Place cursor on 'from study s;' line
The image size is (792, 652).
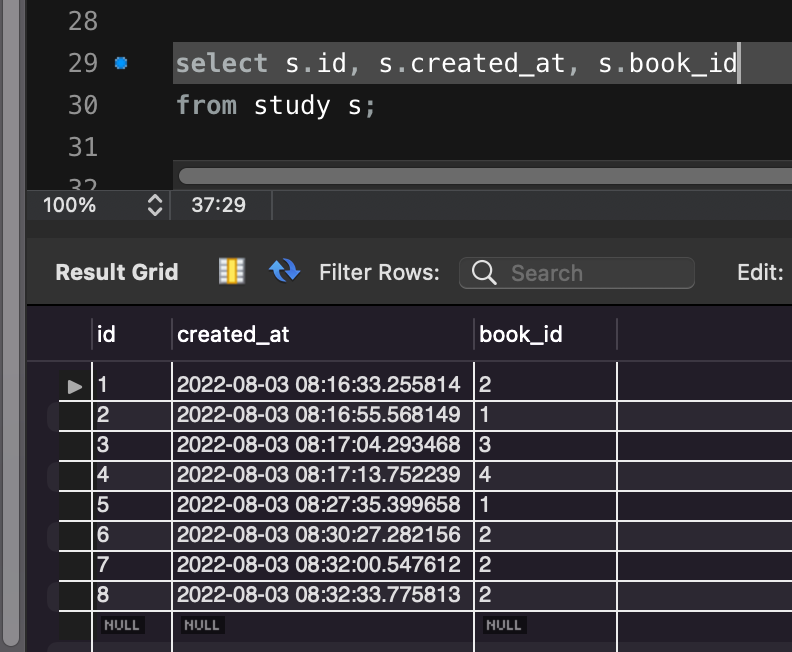pos(276,106)
